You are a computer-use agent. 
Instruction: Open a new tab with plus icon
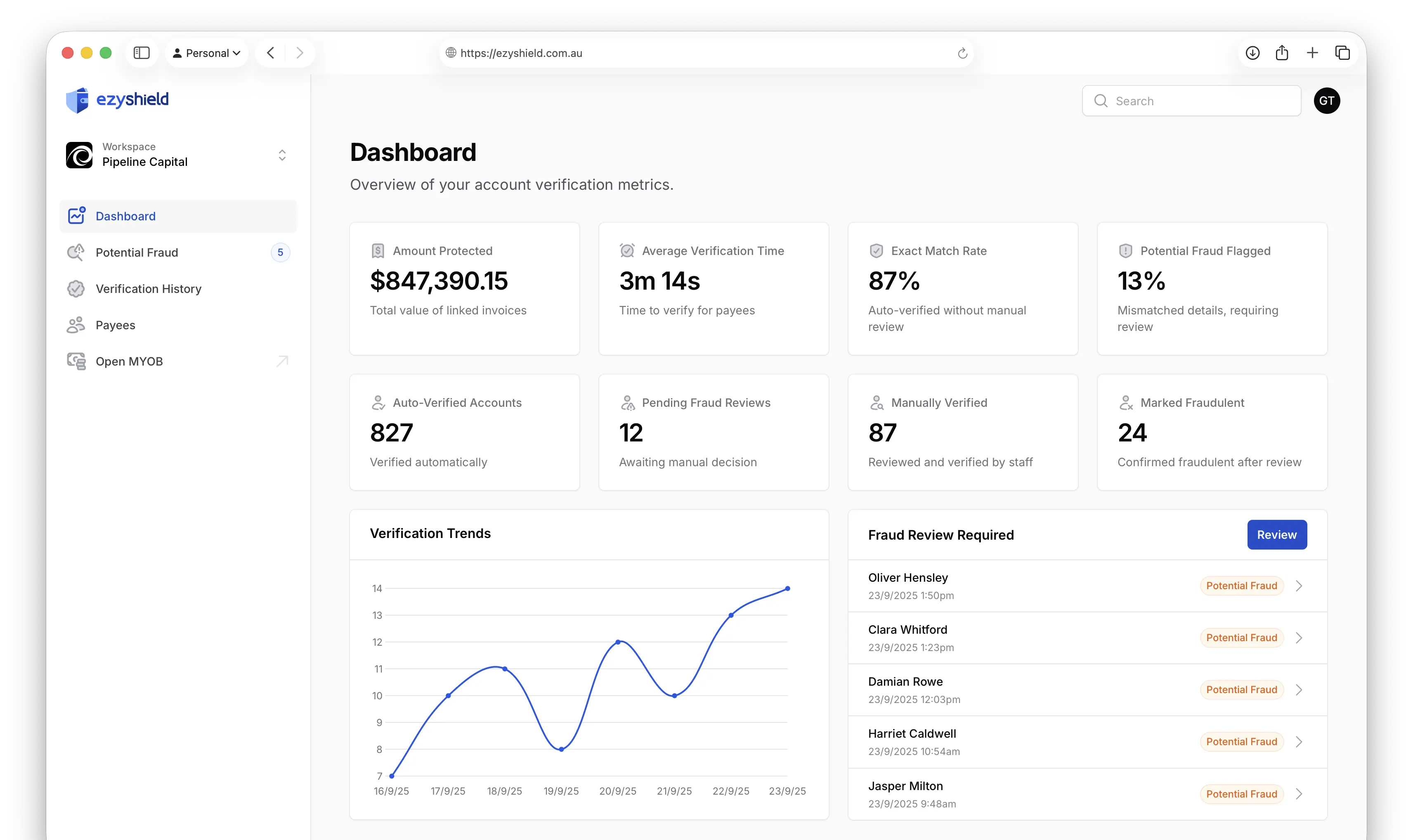(x=1312, y=53)
